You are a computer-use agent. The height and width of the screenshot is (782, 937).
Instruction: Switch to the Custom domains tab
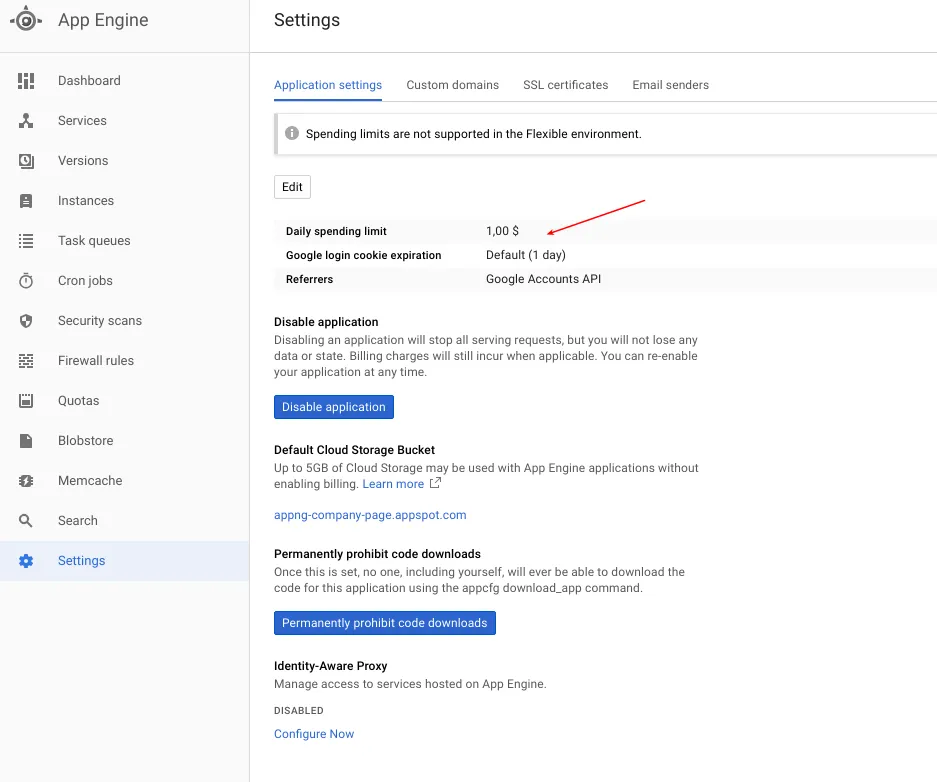(x=452, y=85)
